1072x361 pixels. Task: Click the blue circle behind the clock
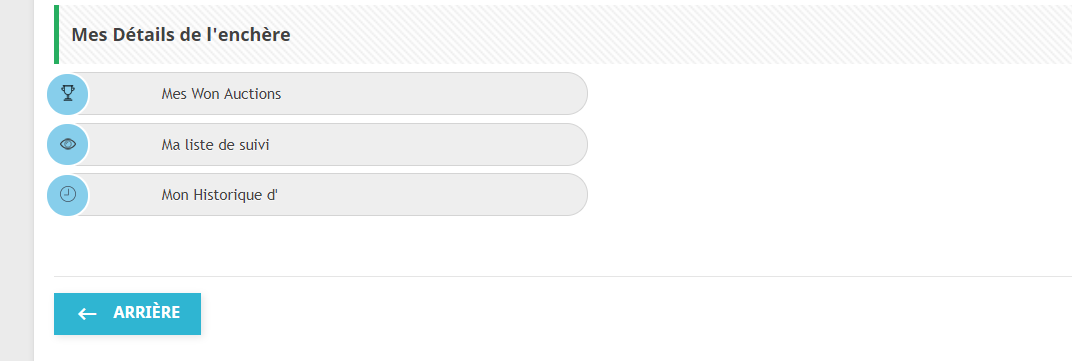click(x=68, y=195)
